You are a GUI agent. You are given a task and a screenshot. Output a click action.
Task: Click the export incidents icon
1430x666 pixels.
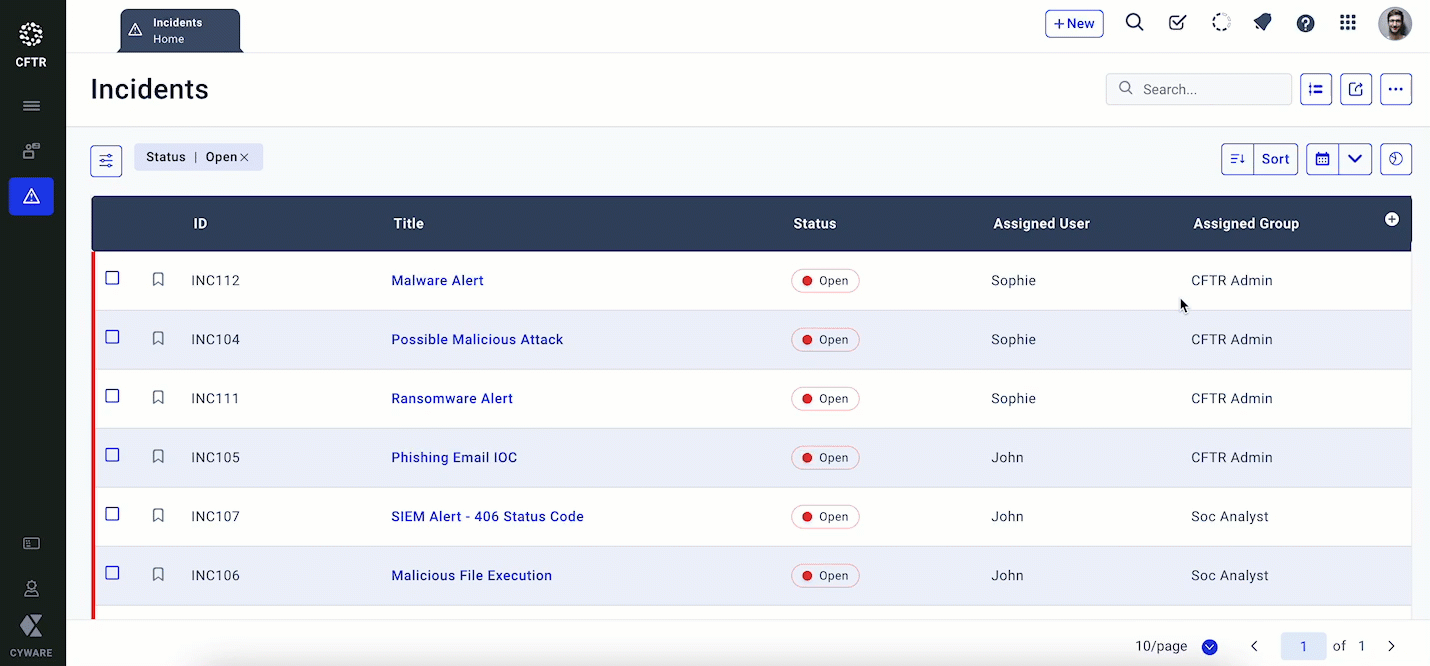1355,89
